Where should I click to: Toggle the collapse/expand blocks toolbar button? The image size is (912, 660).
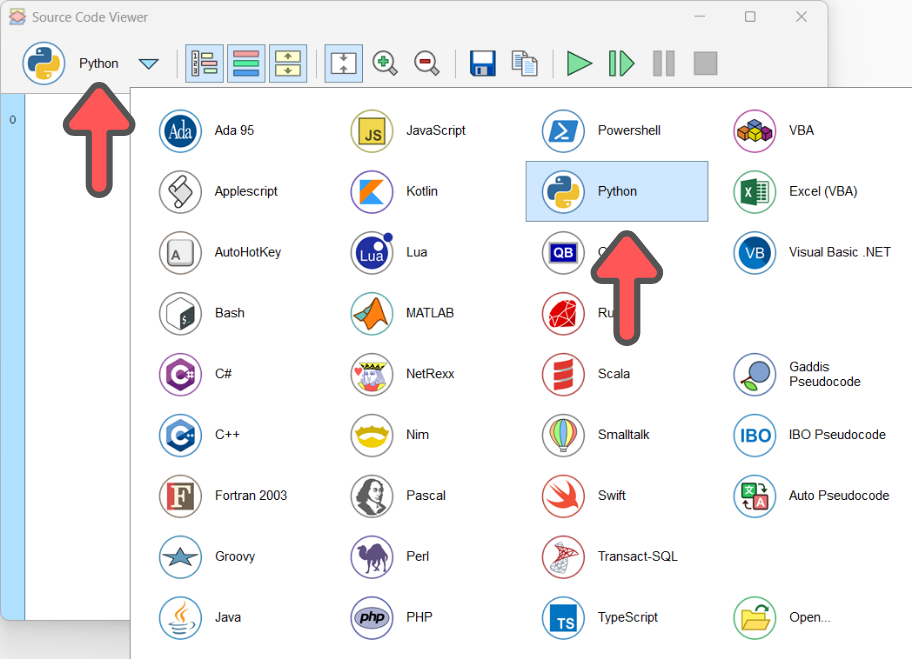pyautogui.click(x=288, y=63)
